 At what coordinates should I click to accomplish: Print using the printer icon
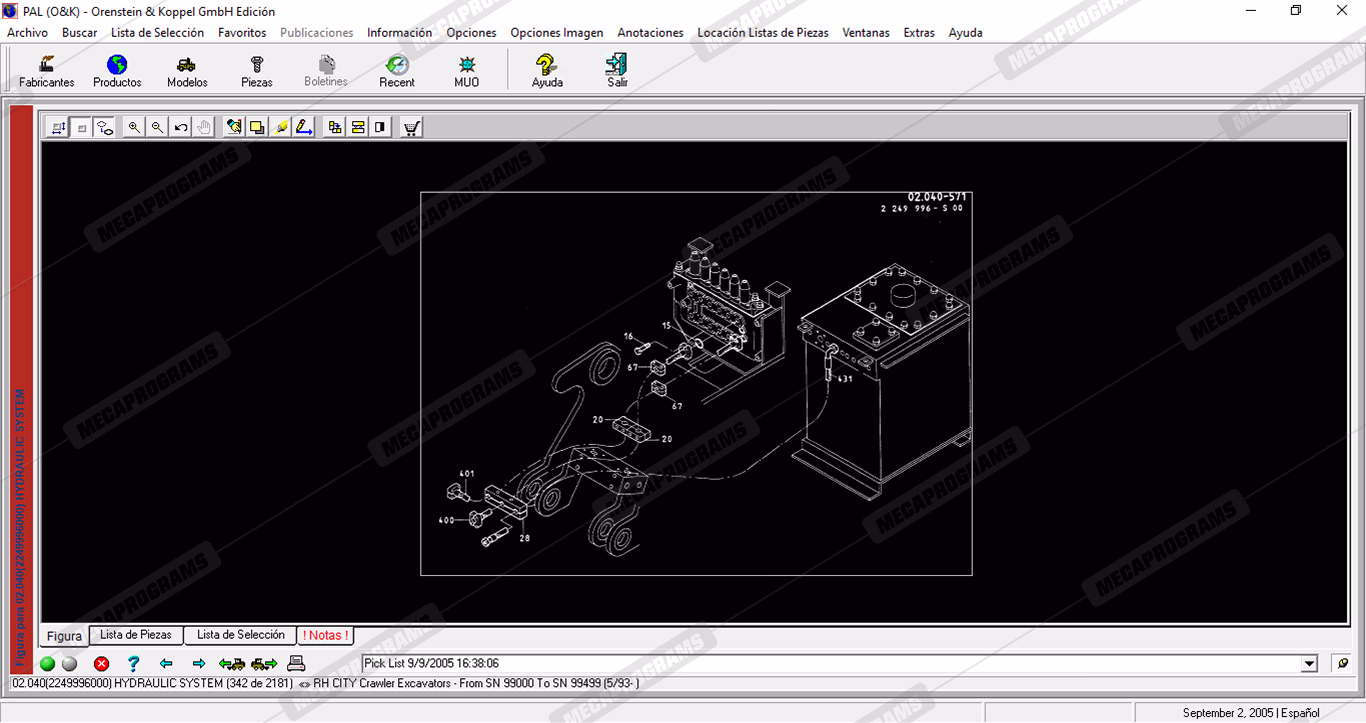[x=296, y=663]
